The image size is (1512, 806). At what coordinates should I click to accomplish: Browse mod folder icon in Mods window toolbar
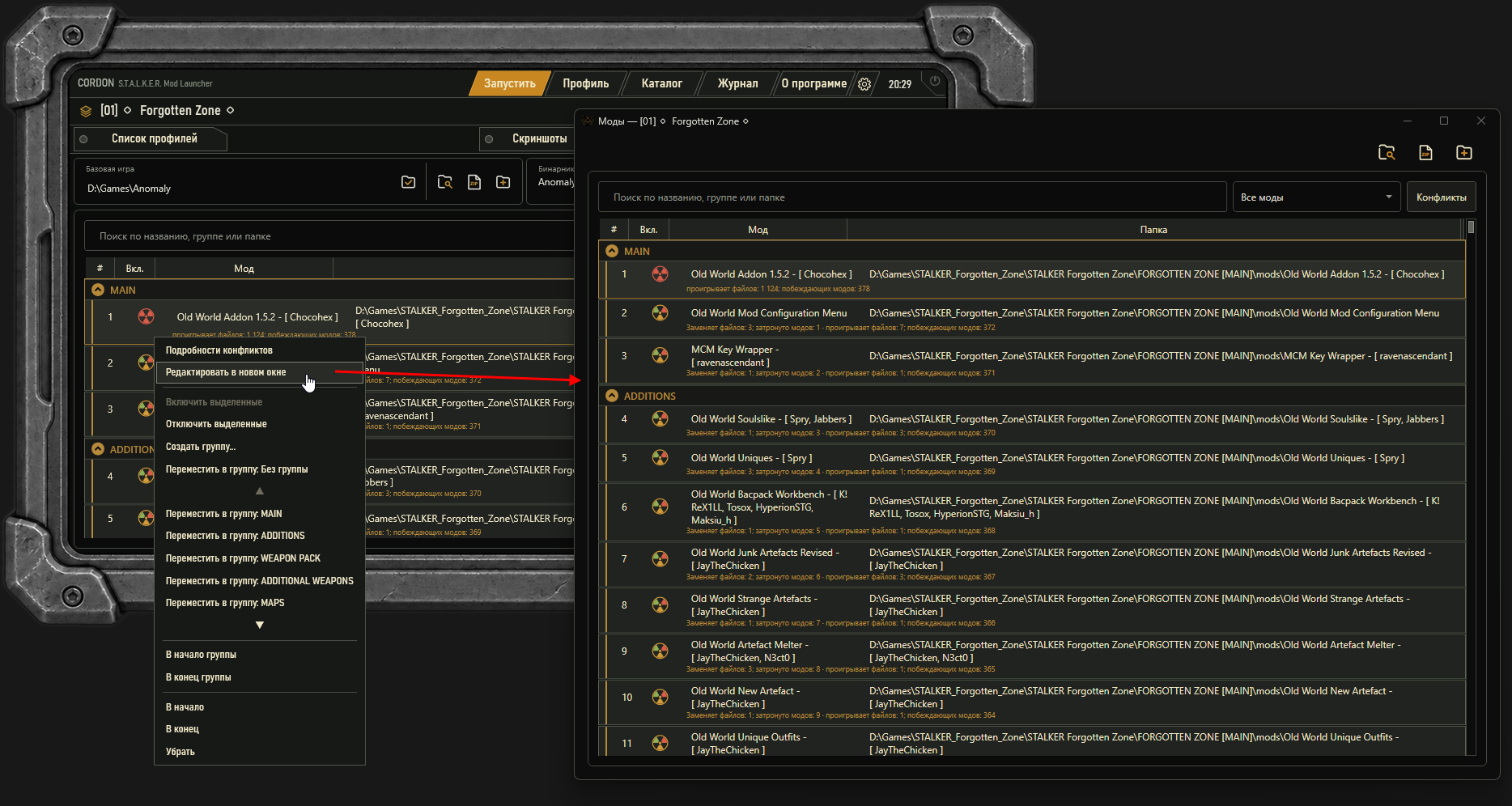point(1387,152)
